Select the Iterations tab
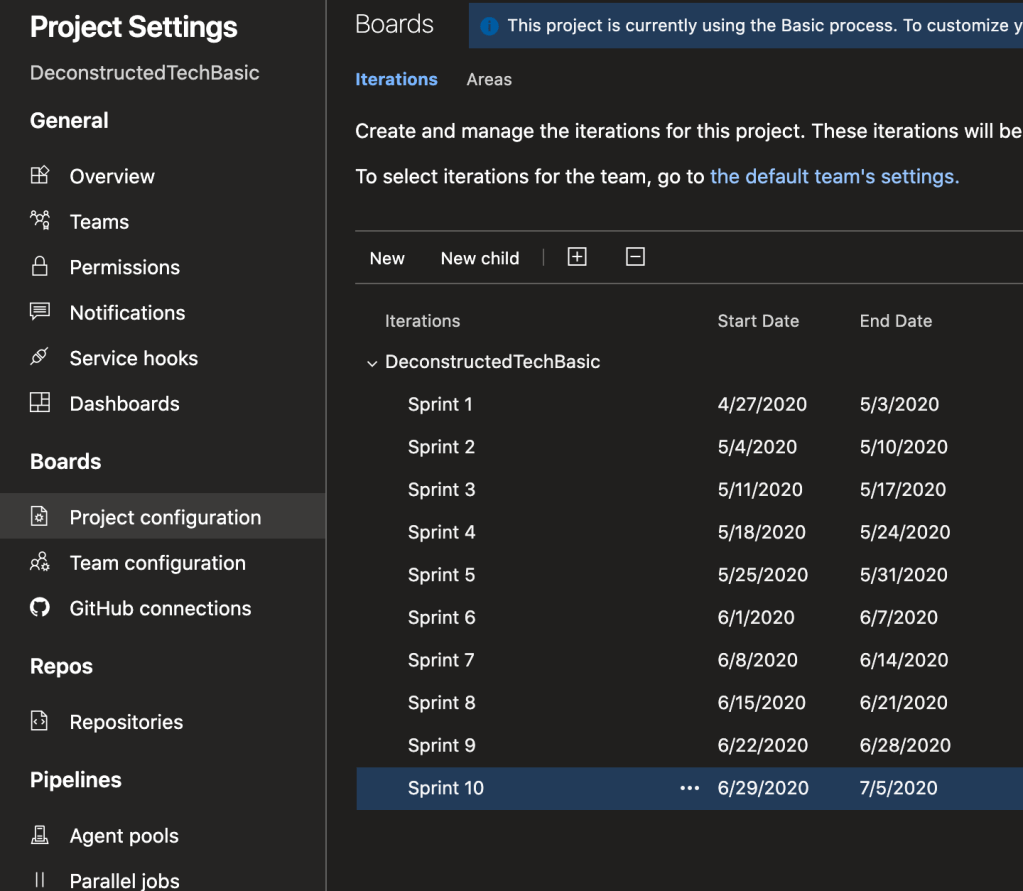Screen dimensions: 1023x891 coord(396,80)
